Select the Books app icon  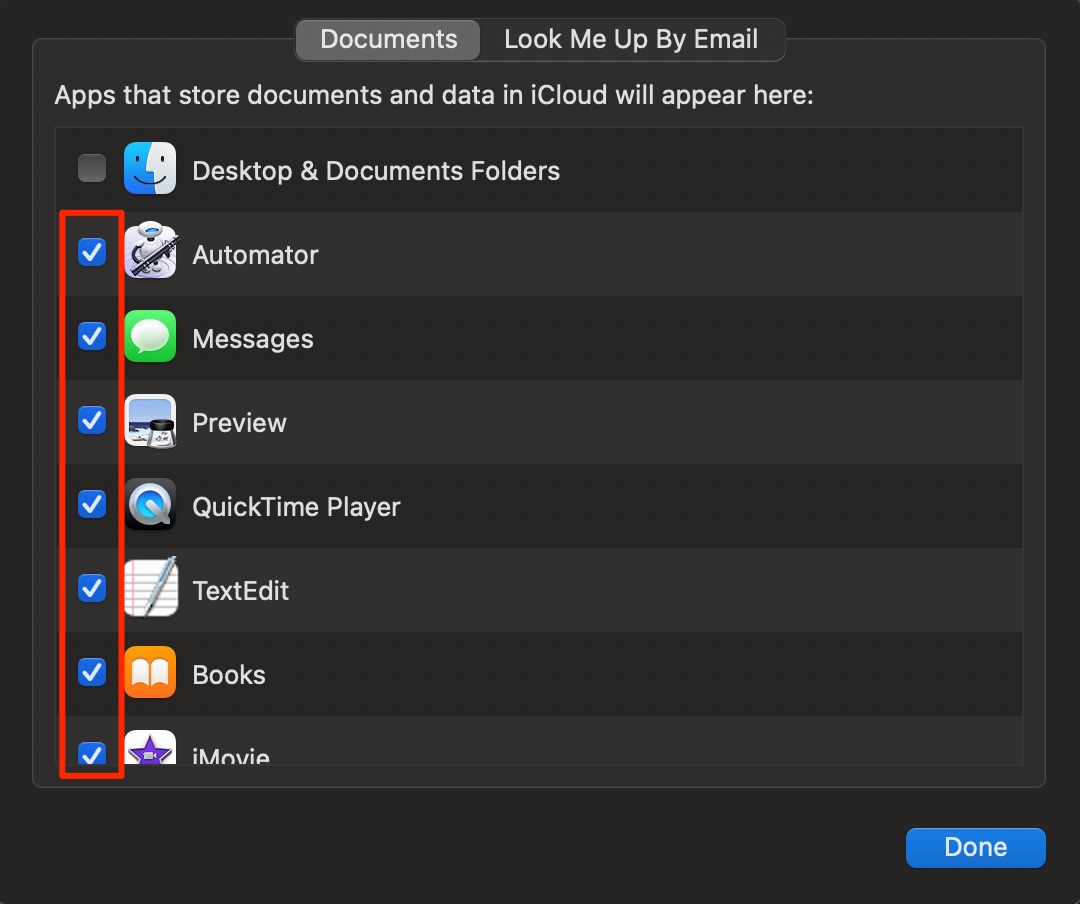tap(150, 673)
